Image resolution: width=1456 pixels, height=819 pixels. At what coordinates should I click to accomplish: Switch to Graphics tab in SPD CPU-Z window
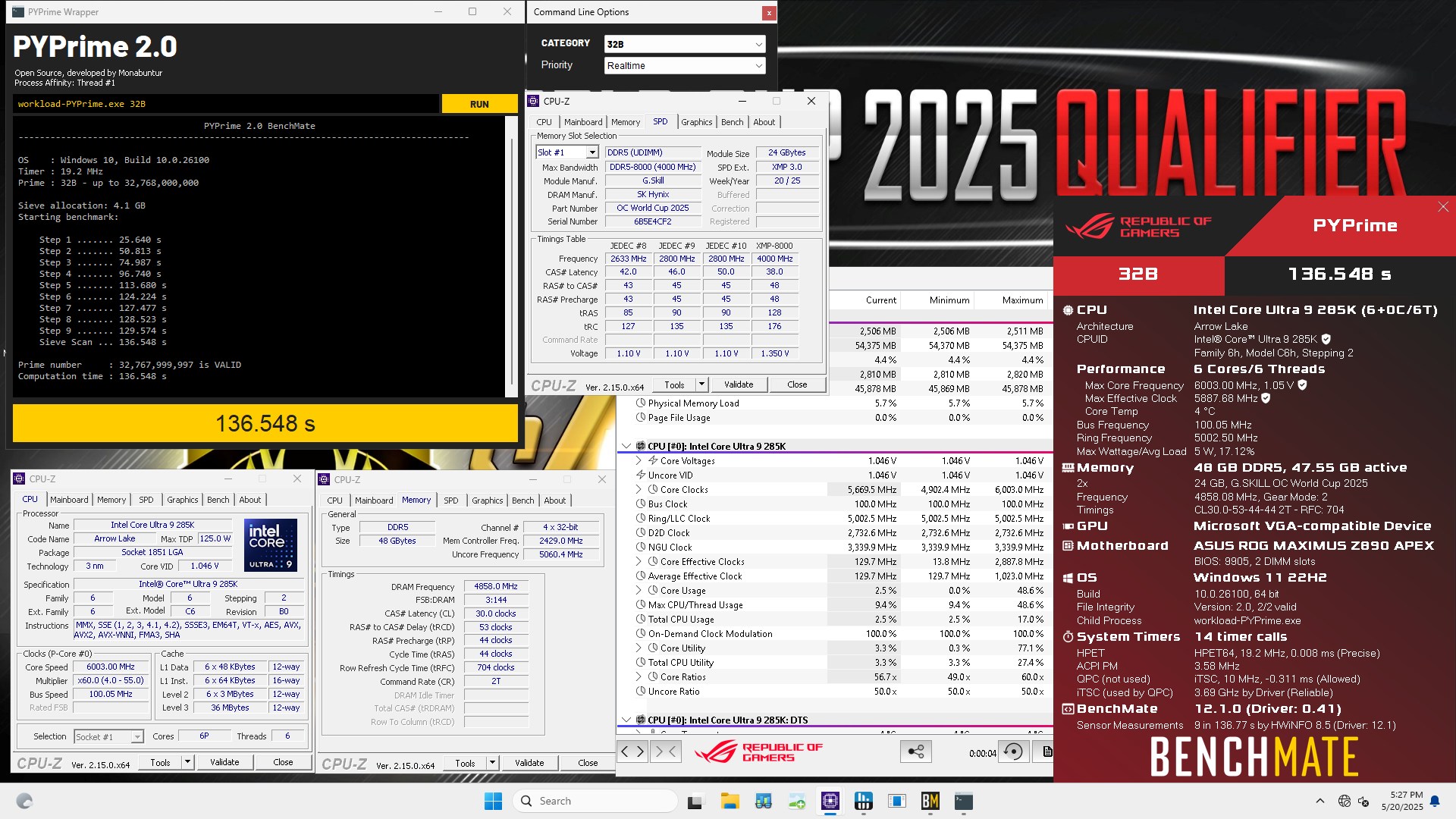click(x=696, y=122)
